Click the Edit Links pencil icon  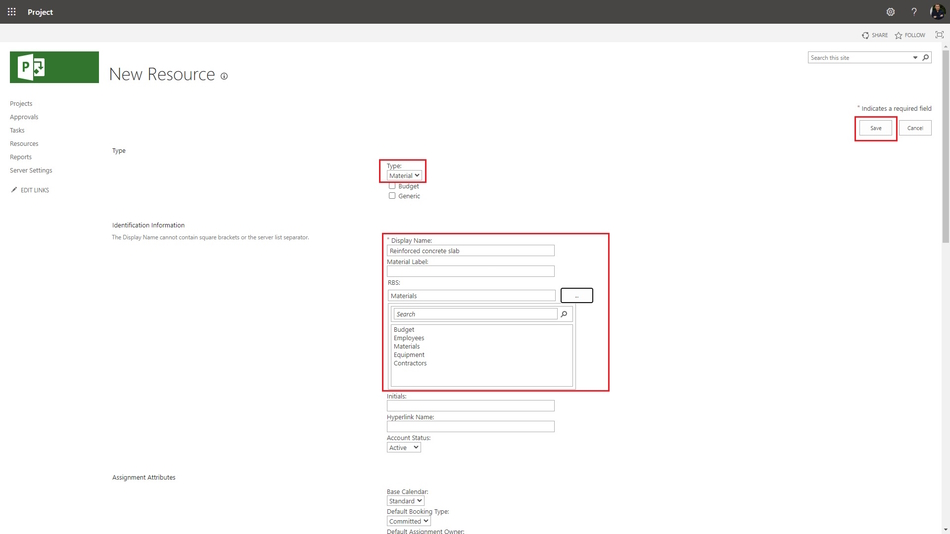coord(14,190)
